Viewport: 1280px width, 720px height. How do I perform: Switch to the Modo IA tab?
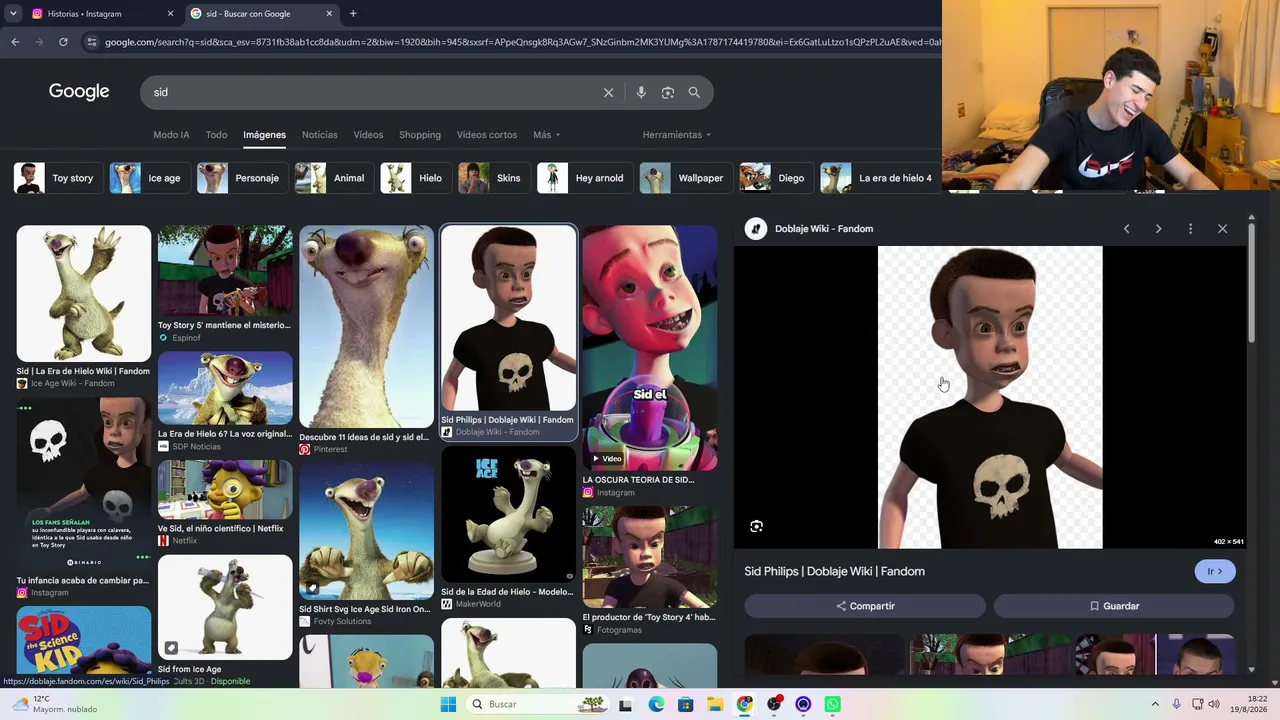pyautogui.click(x=171, y=135)
